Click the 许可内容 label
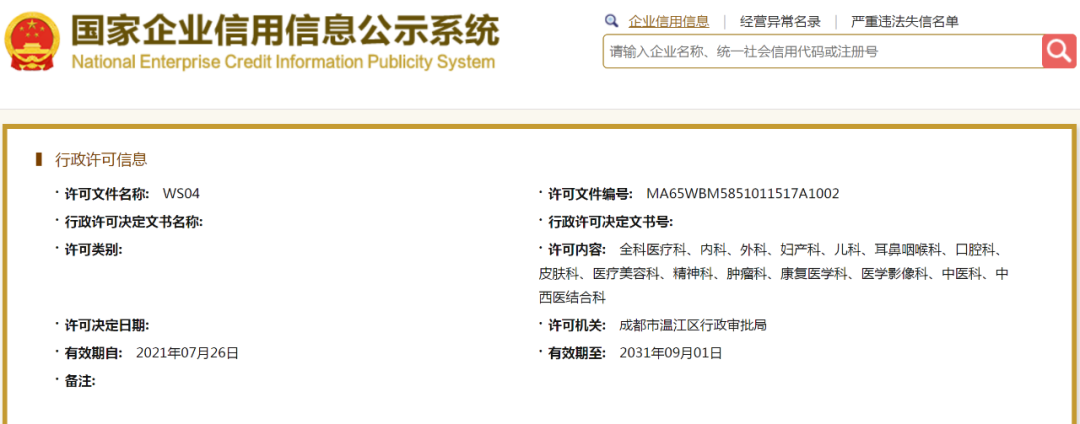This screenshot has width=1080, height=424. tap(577, 249)
